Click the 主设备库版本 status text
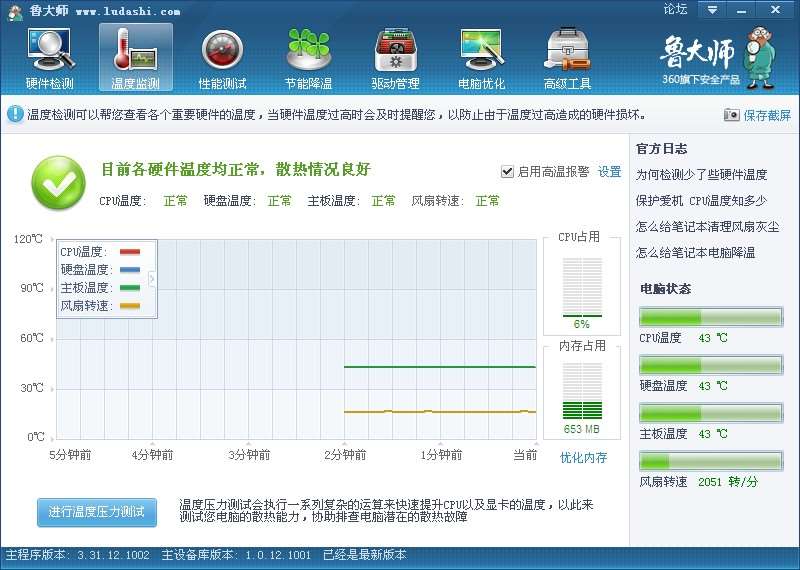This screenshot has height=570, width=800. pos(236,555)
